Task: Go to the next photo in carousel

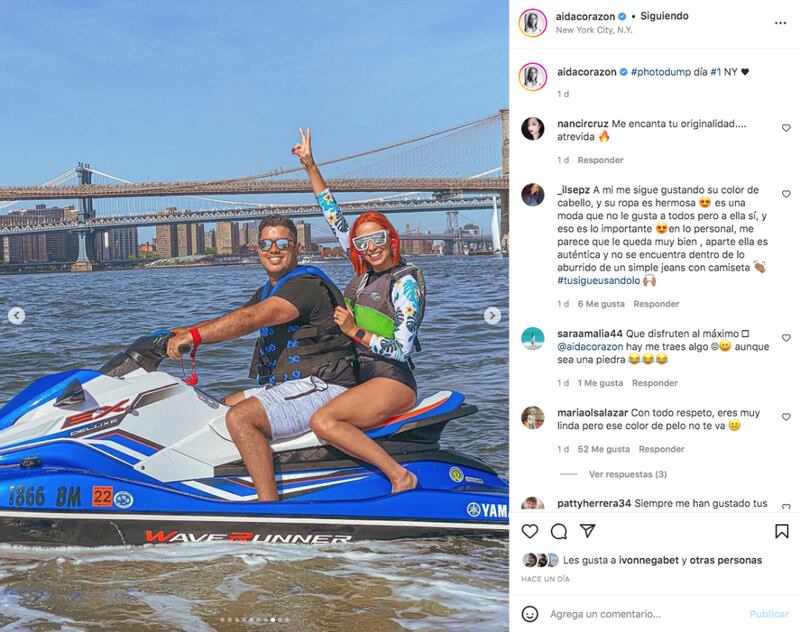Action: (x=492, y=316)
